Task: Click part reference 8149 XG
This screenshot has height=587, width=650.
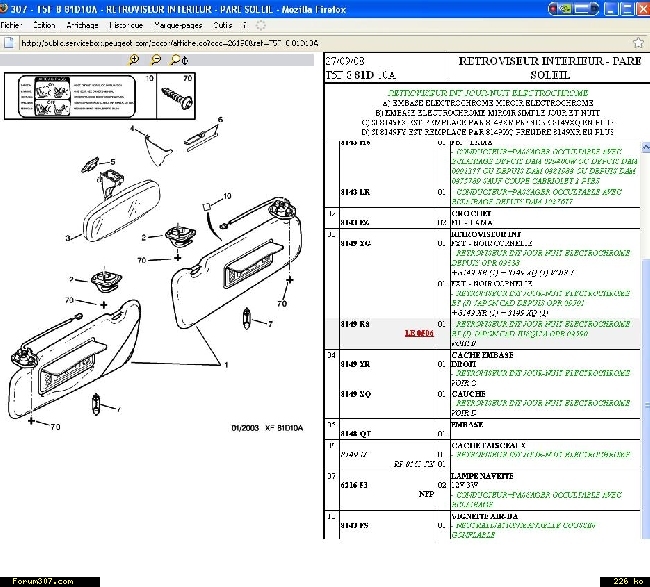Action: pyautogui.click(x=355, y=243)
